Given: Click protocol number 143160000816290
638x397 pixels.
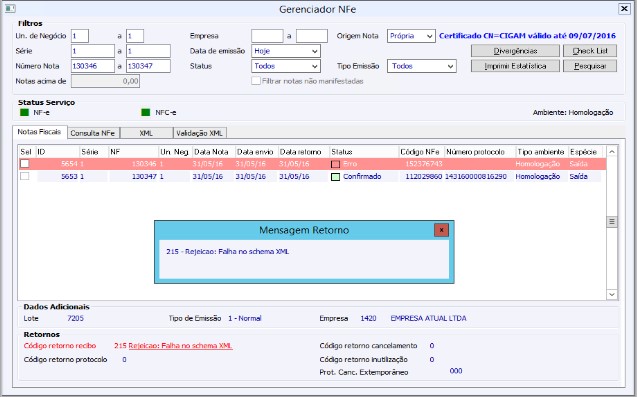Looking at the screenshot, I should point(476,177).
